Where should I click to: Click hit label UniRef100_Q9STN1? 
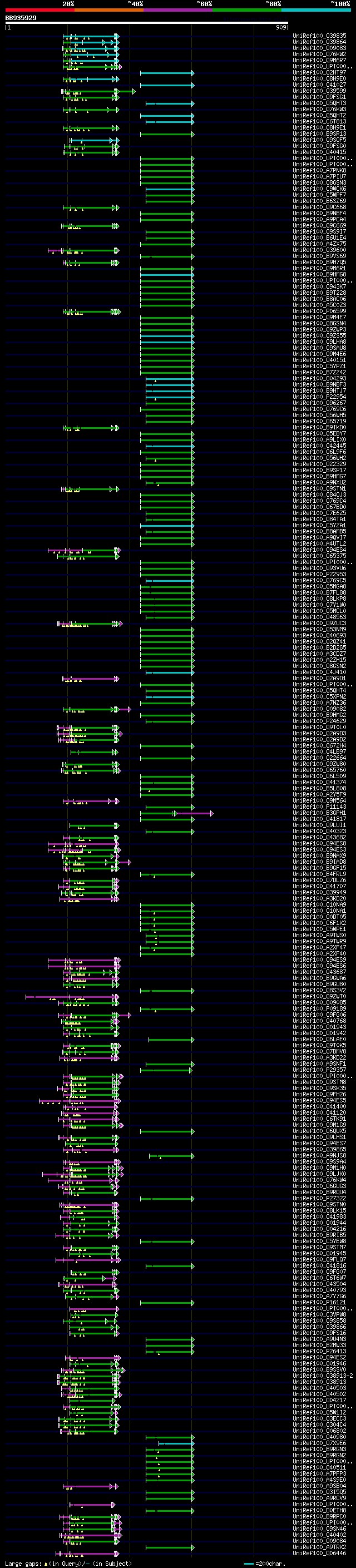(319, 489)
